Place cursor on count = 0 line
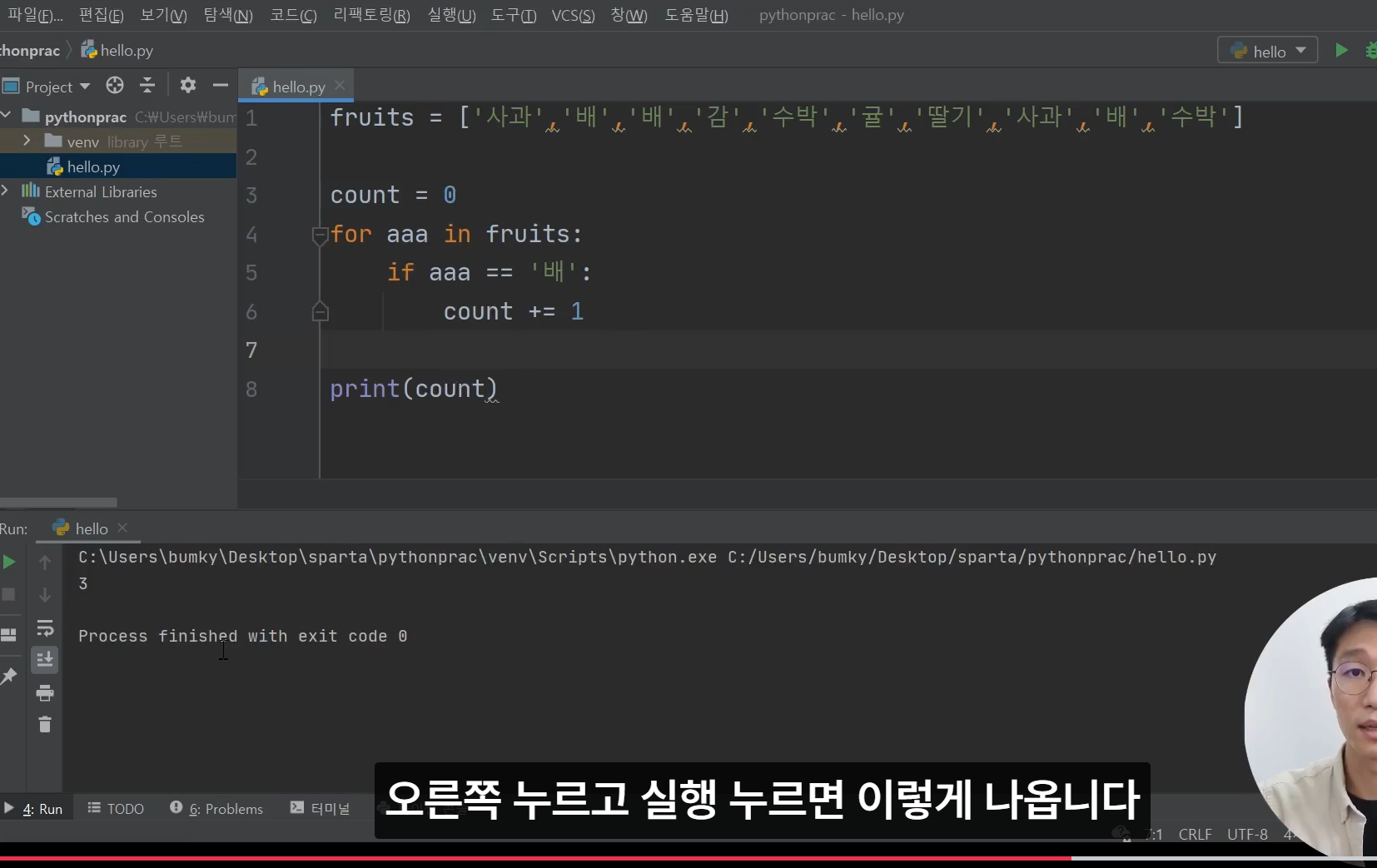 393,195
